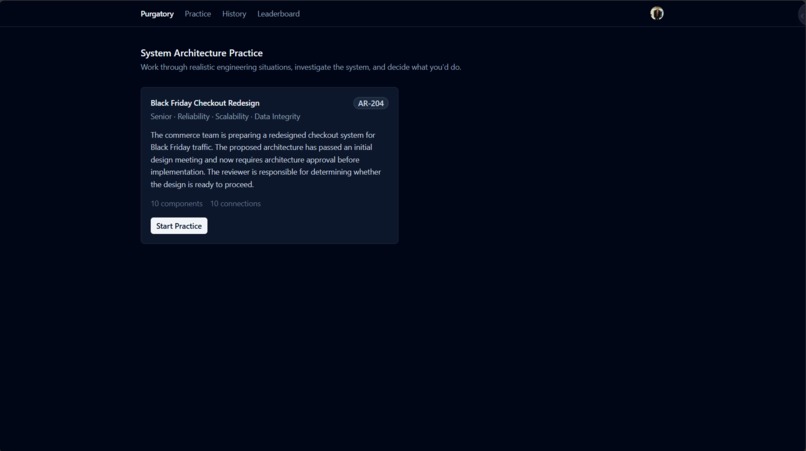Select the AR-204 badge
806x451 pixels.
pyautogui.click(x=371, y=103)
